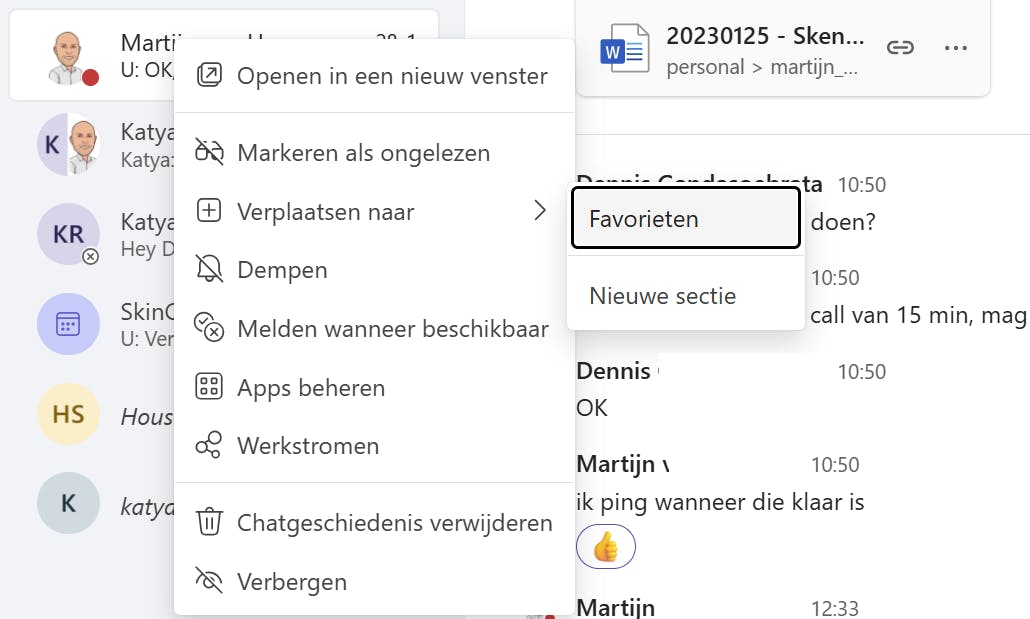This screenshot has height=619, width=1030.
Task: Select Melden wanneer beschikbaar
Action: [x=392, y=328]
